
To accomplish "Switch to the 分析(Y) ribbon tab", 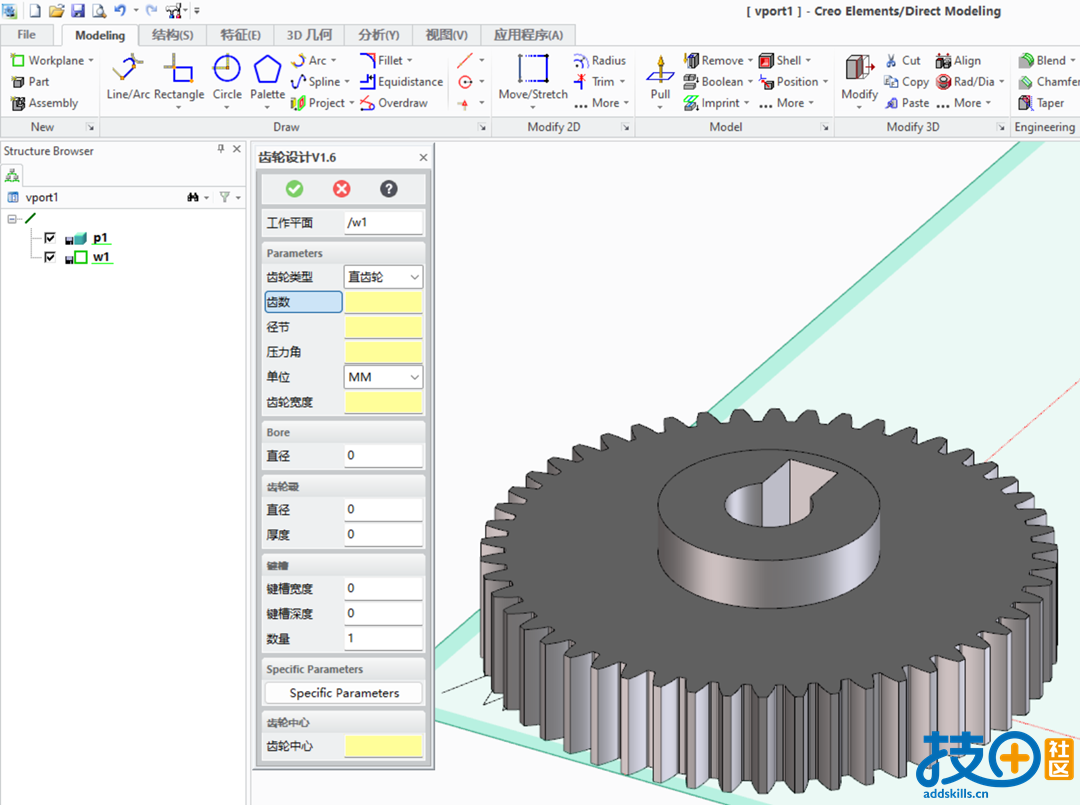I will [x=378, y=35].
